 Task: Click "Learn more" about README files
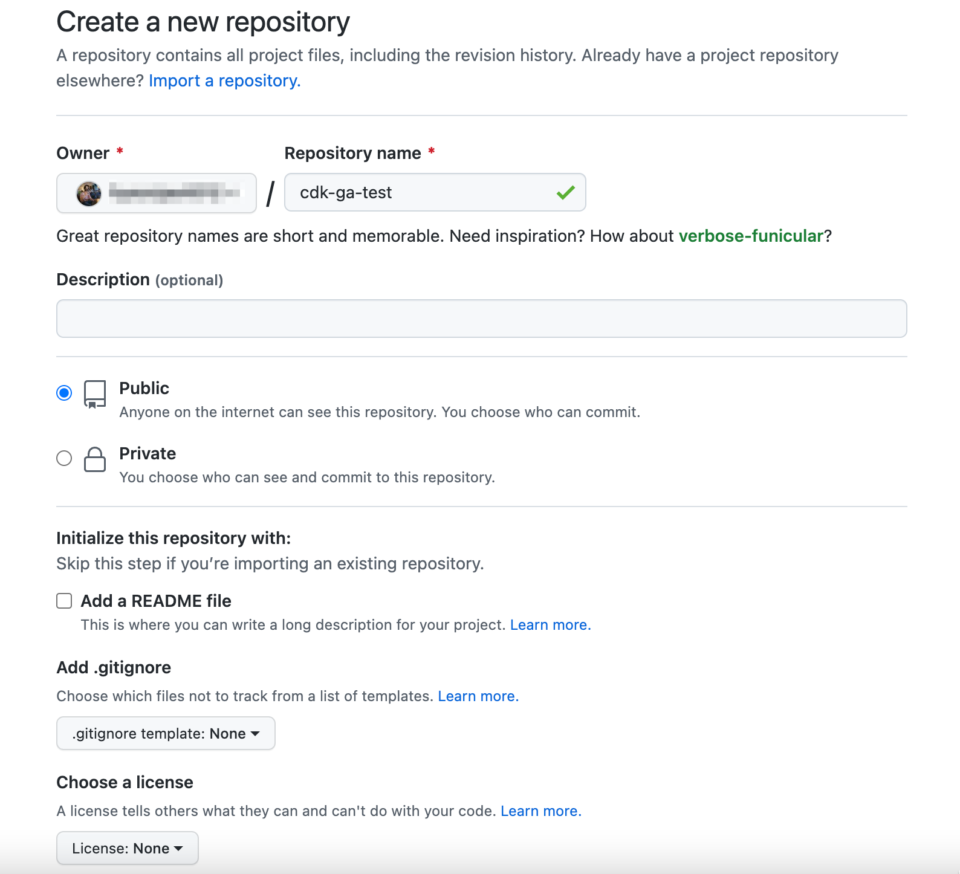point(549,623)
